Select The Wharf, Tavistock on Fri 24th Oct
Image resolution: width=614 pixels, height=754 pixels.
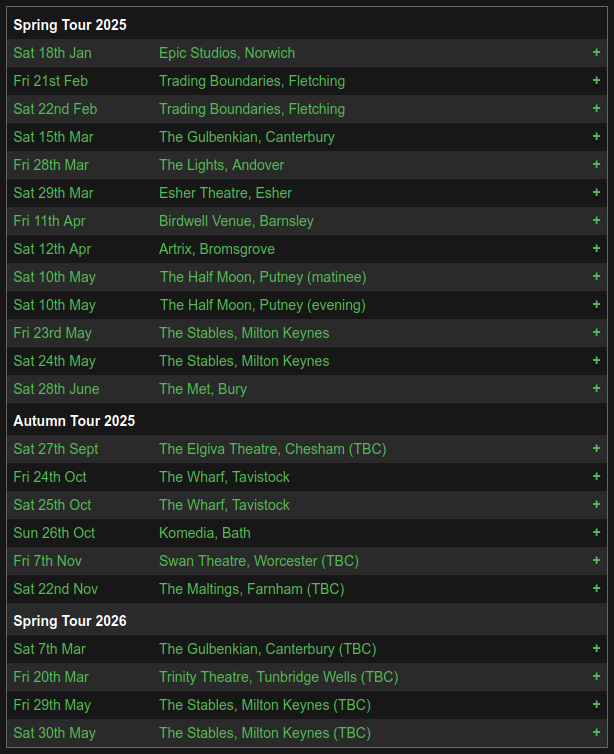click(225, 477)
